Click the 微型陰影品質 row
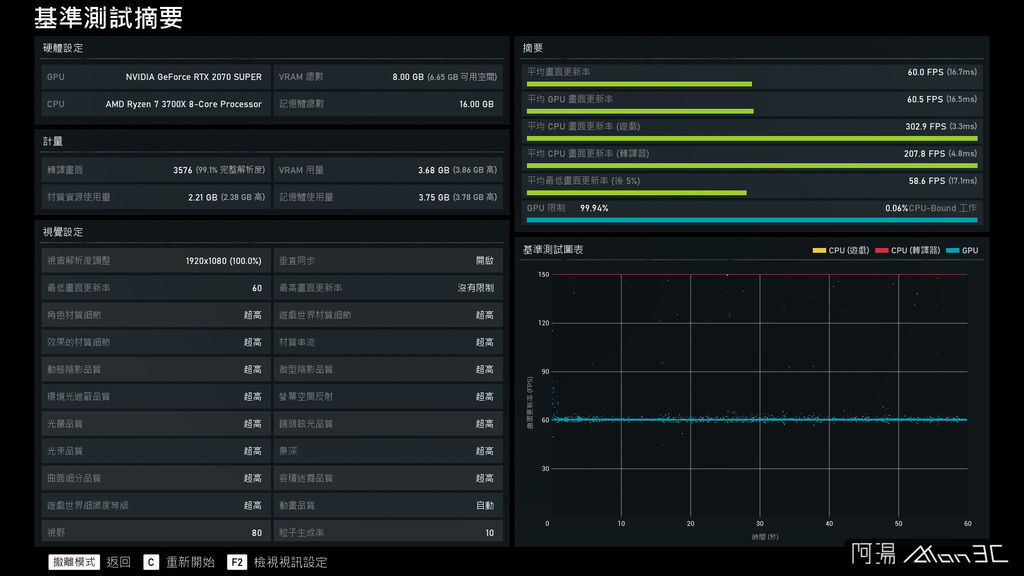Image resolution: width=1024 pixels, height=576 pixels. point(388,369)
